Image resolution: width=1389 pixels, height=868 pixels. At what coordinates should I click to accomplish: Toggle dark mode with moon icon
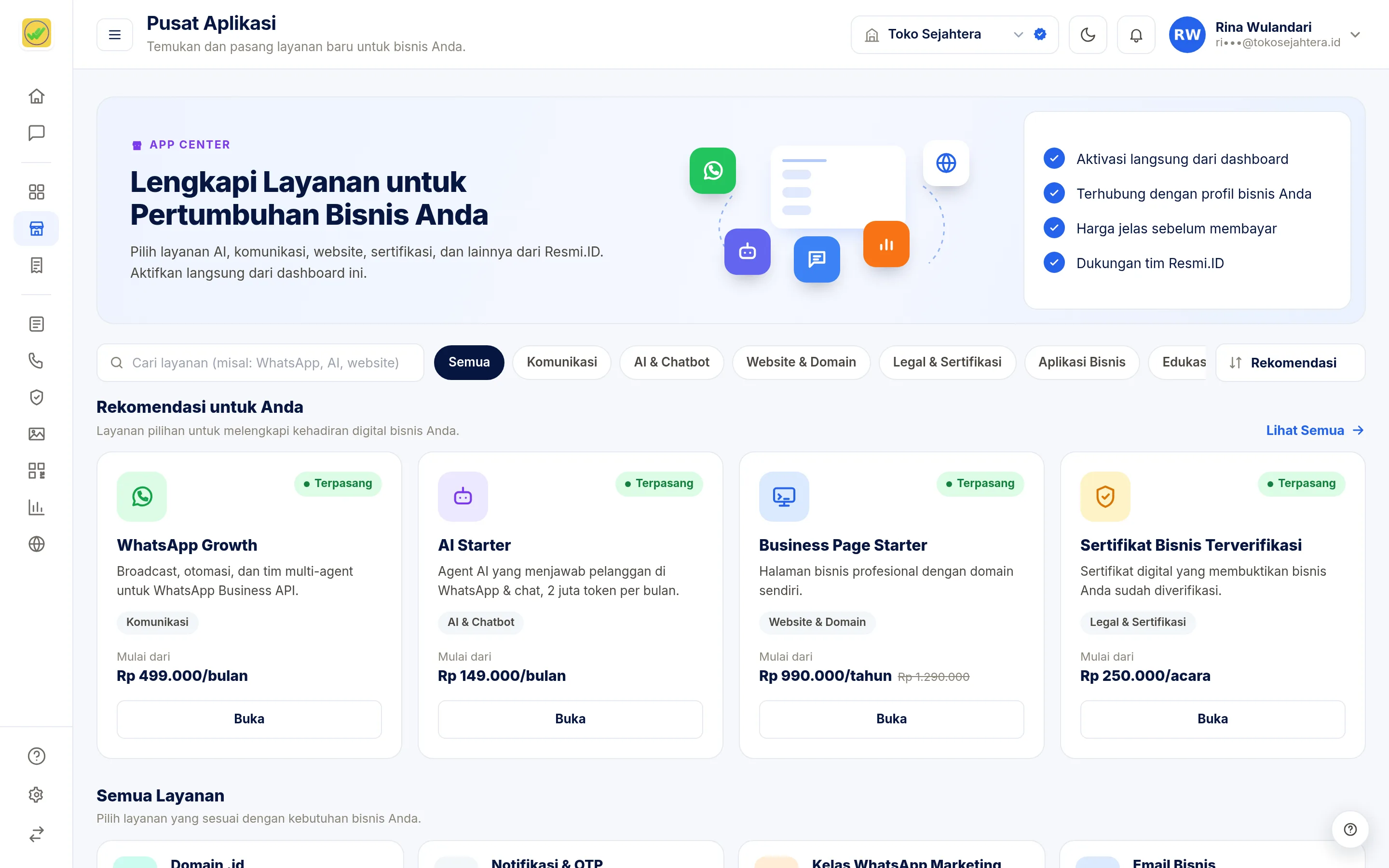(1088, 34)
